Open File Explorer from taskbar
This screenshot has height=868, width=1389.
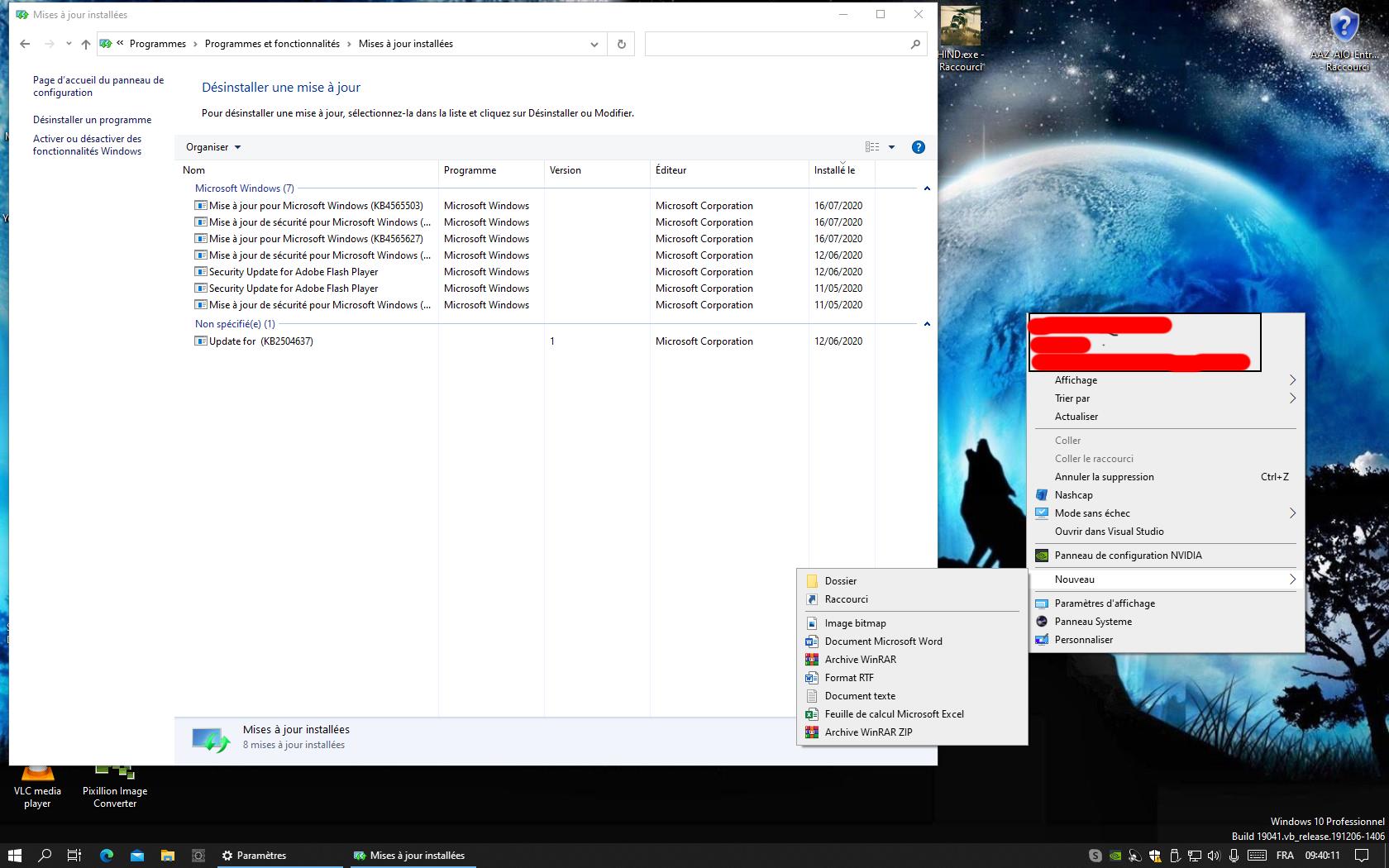click(167, 856)
